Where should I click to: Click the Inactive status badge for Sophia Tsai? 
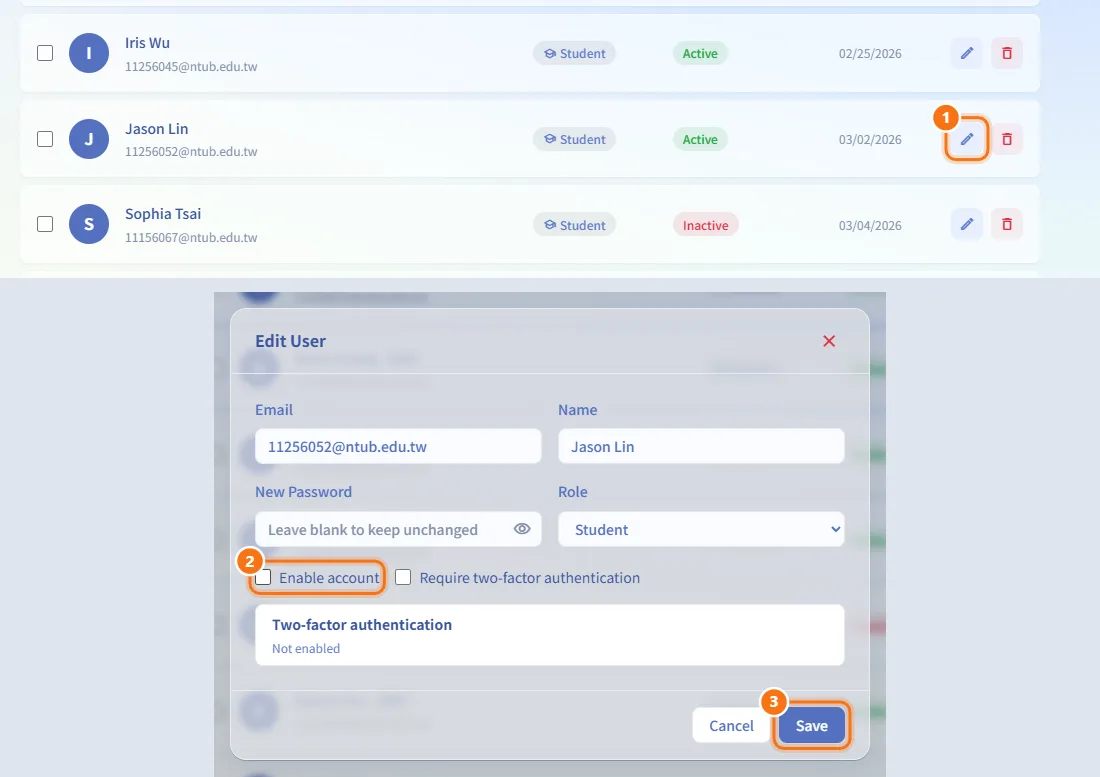click(x=706, y=225)
